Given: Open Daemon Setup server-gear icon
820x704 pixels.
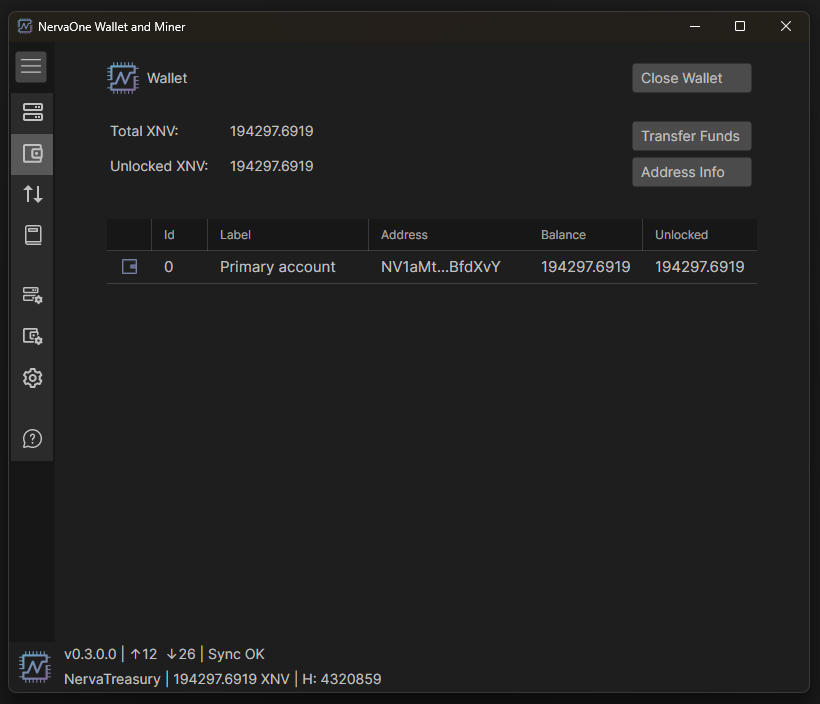Looking at the screenshot, I should 32,295.
